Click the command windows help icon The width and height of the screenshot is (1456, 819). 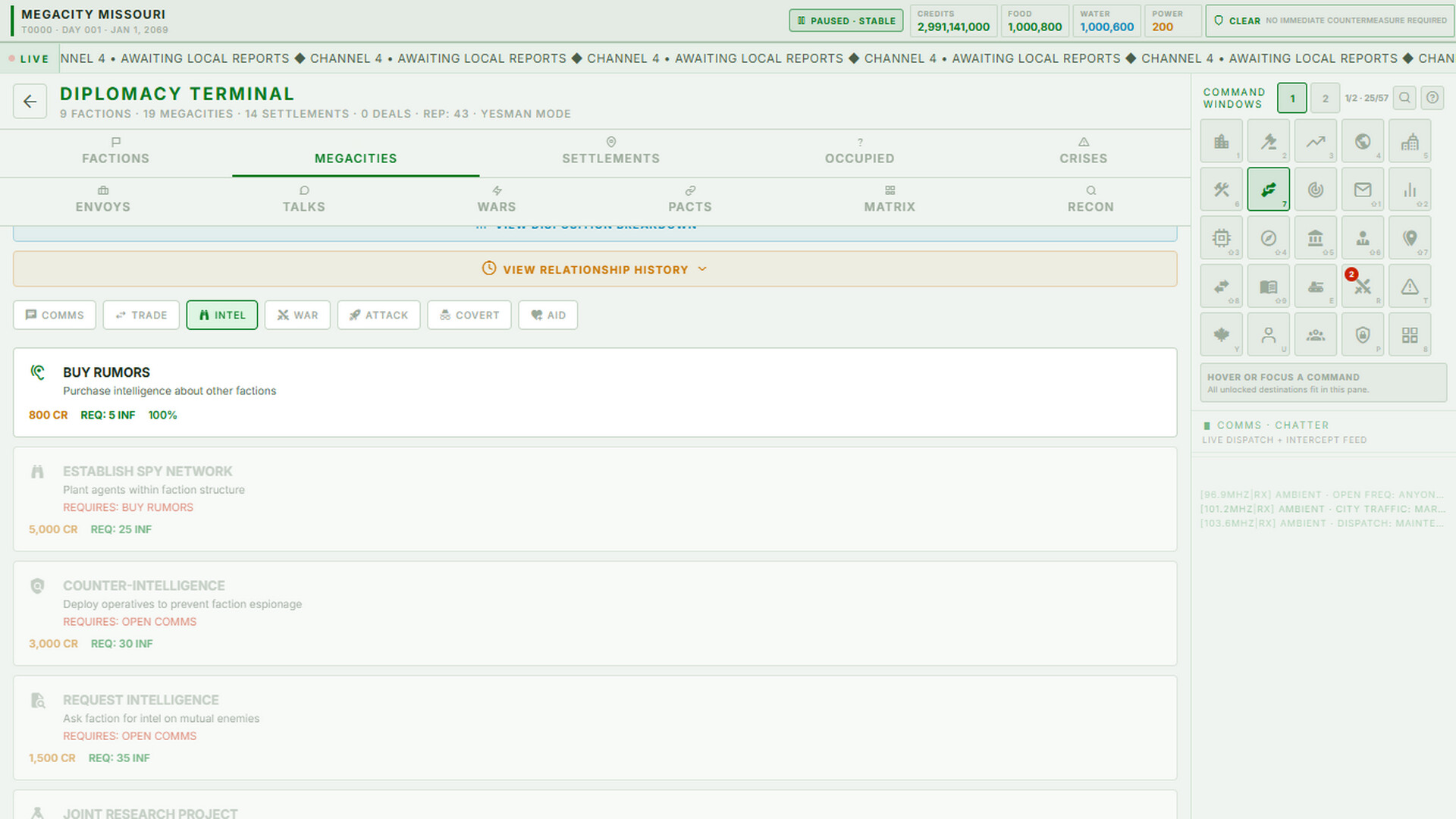tap(1432, 98)
